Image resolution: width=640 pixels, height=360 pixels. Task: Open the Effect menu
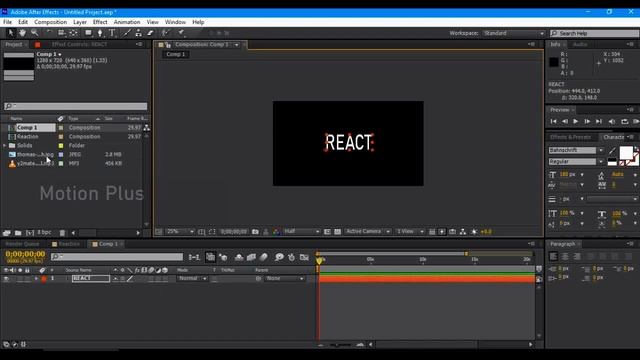(100, 22)
